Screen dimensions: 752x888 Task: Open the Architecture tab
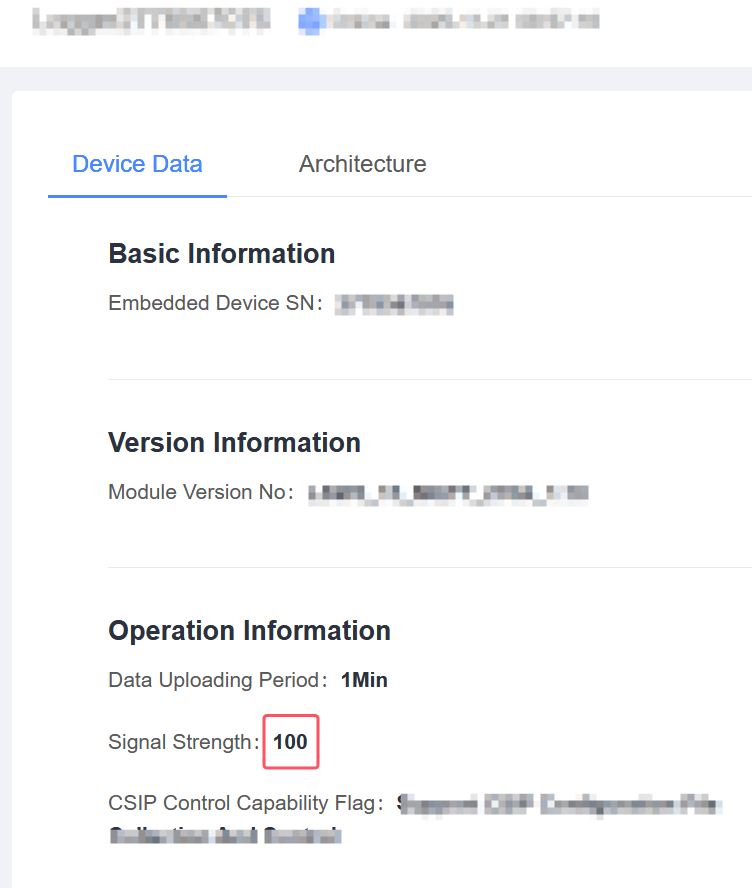click(362, 164)
